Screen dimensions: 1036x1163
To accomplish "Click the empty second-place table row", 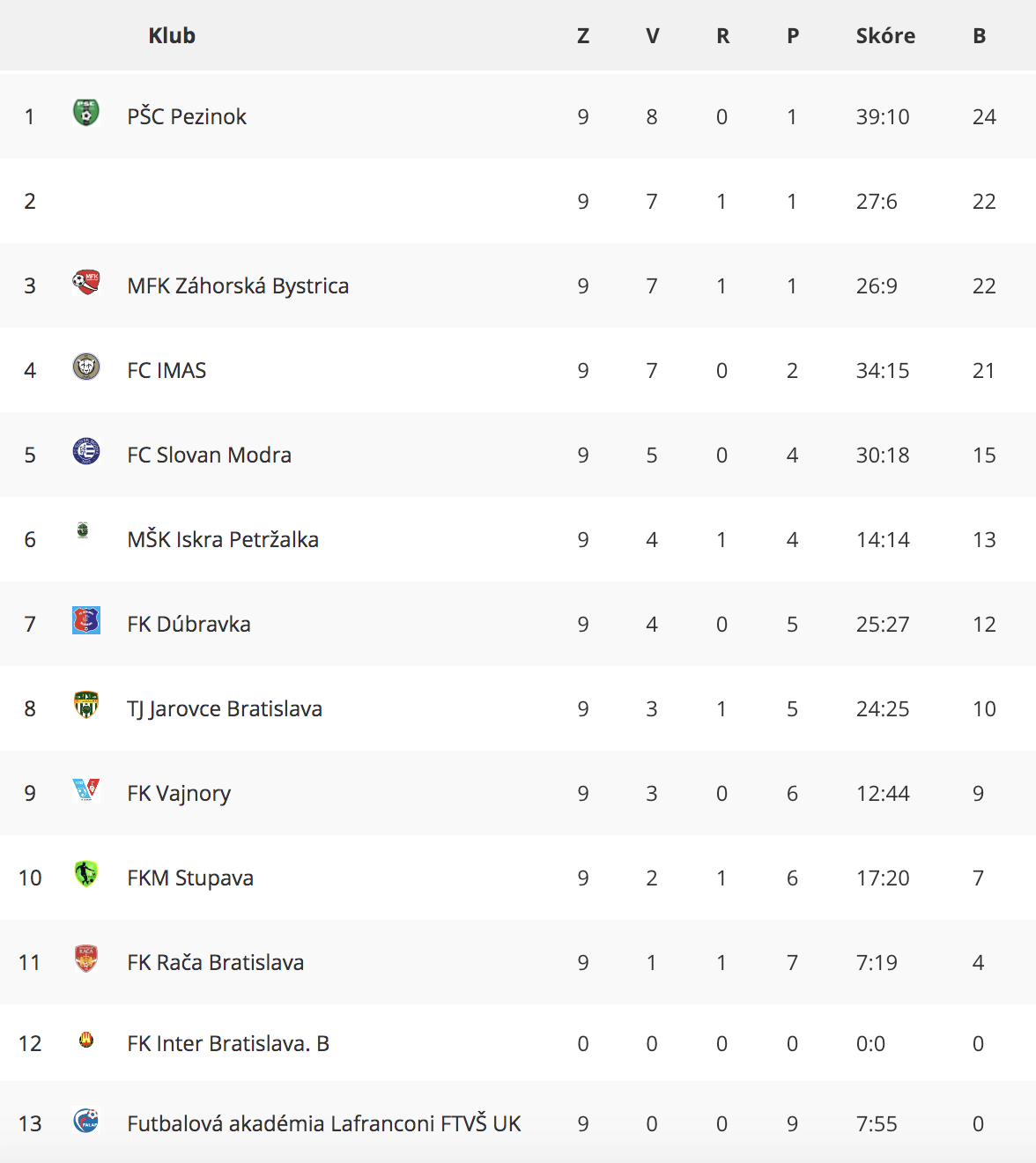I will pos(518,201).
